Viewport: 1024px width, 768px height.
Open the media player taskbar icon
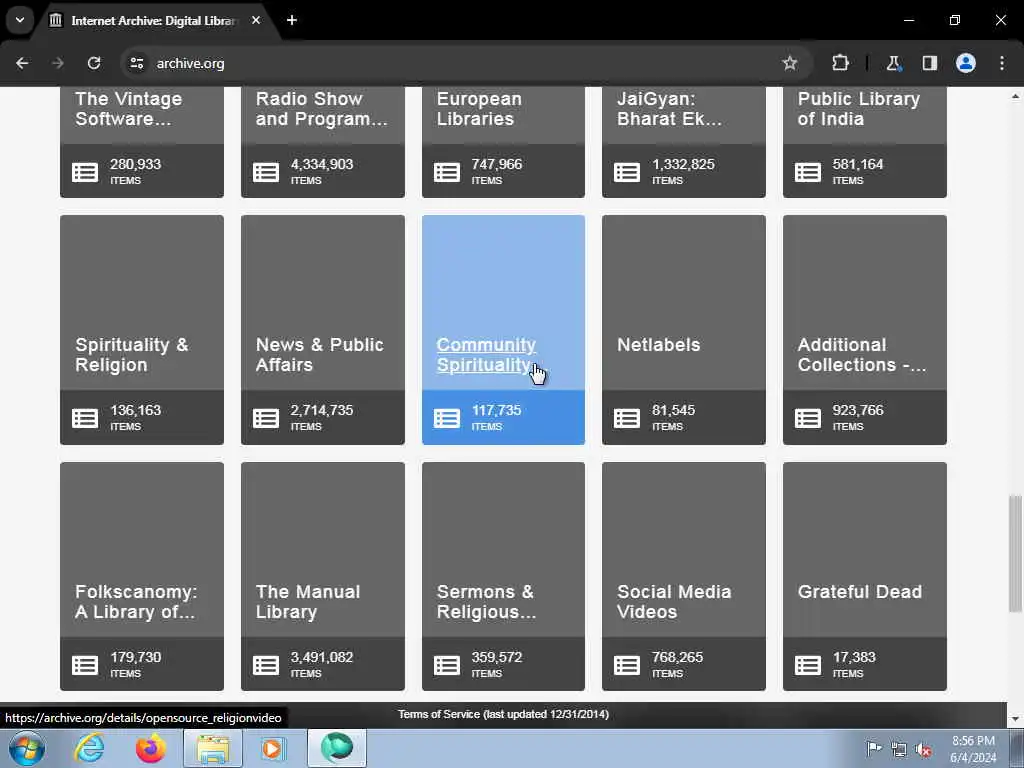(272, 748)
